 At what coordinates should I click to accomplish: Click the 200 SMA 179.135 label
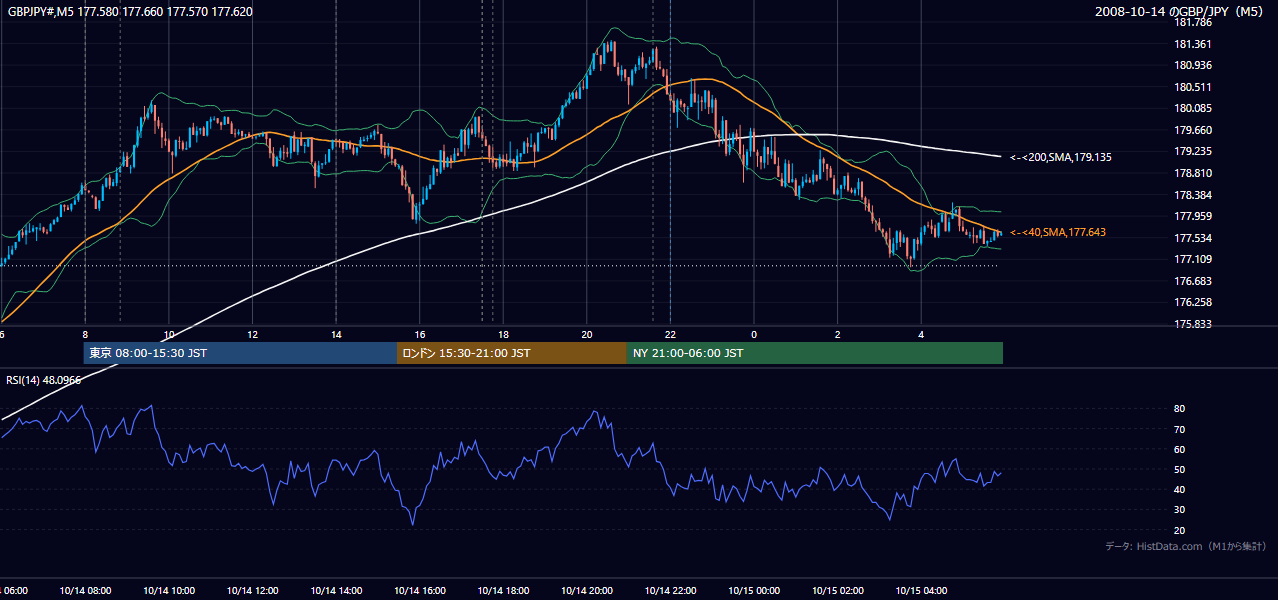point(1061,158)
